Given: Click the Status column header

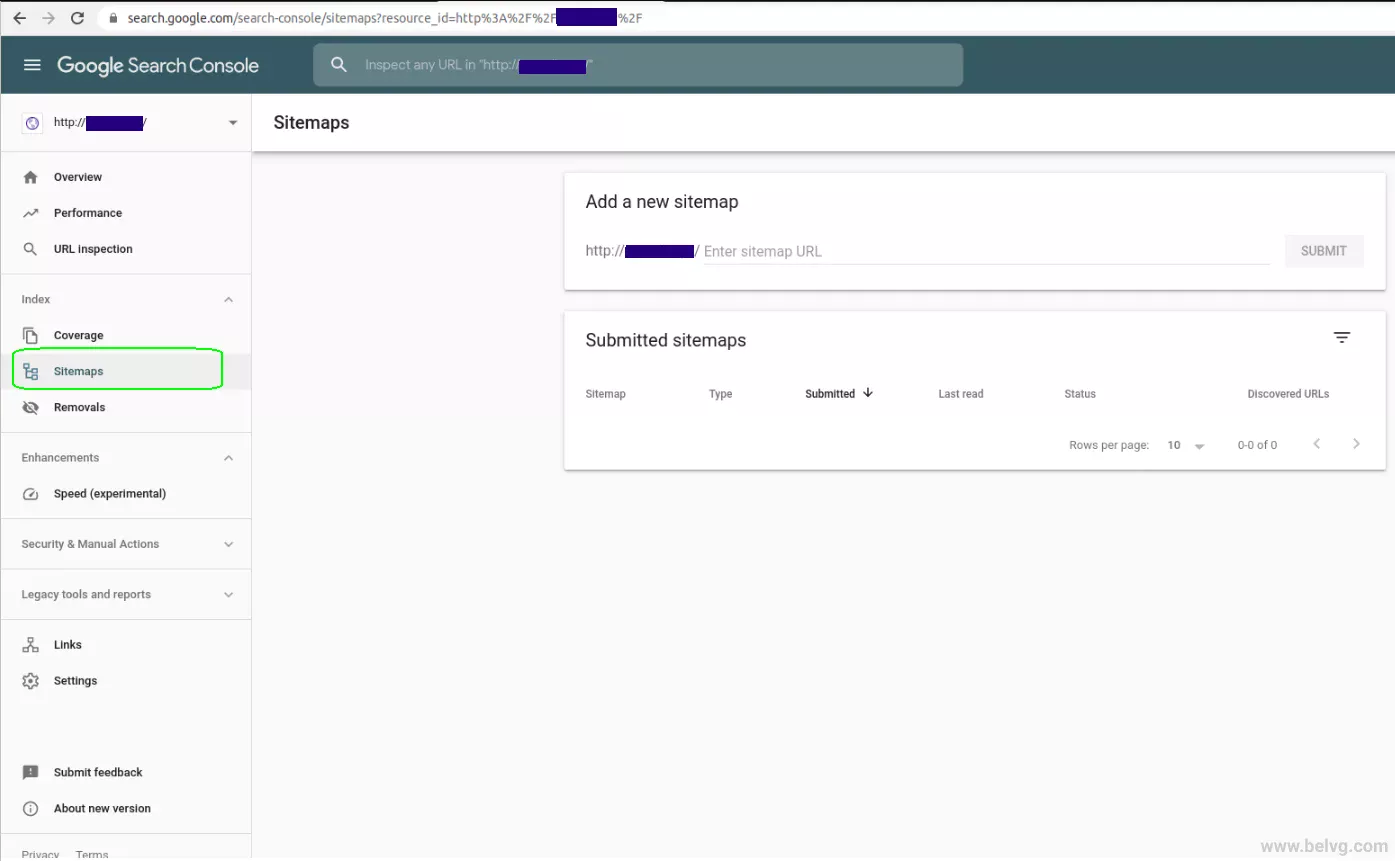Looking at the screenshot, I should pos(1080,394).
